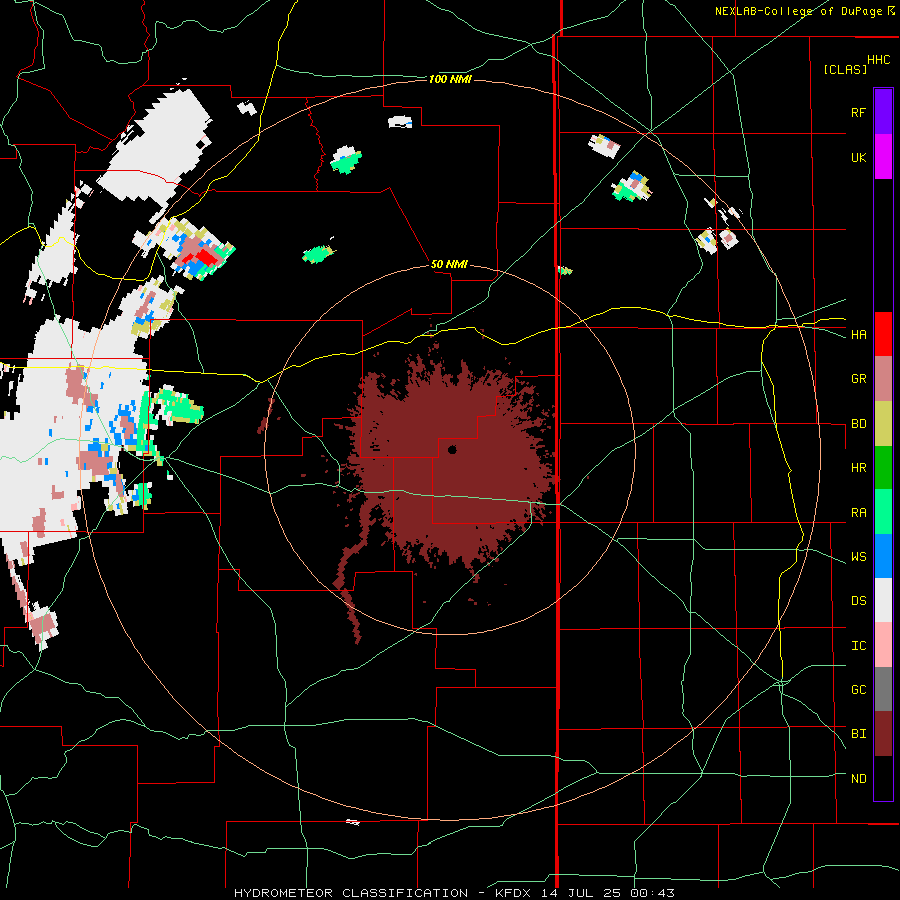
Task: Pick the HR dark green legend block
Action: (x=883, y=468)
